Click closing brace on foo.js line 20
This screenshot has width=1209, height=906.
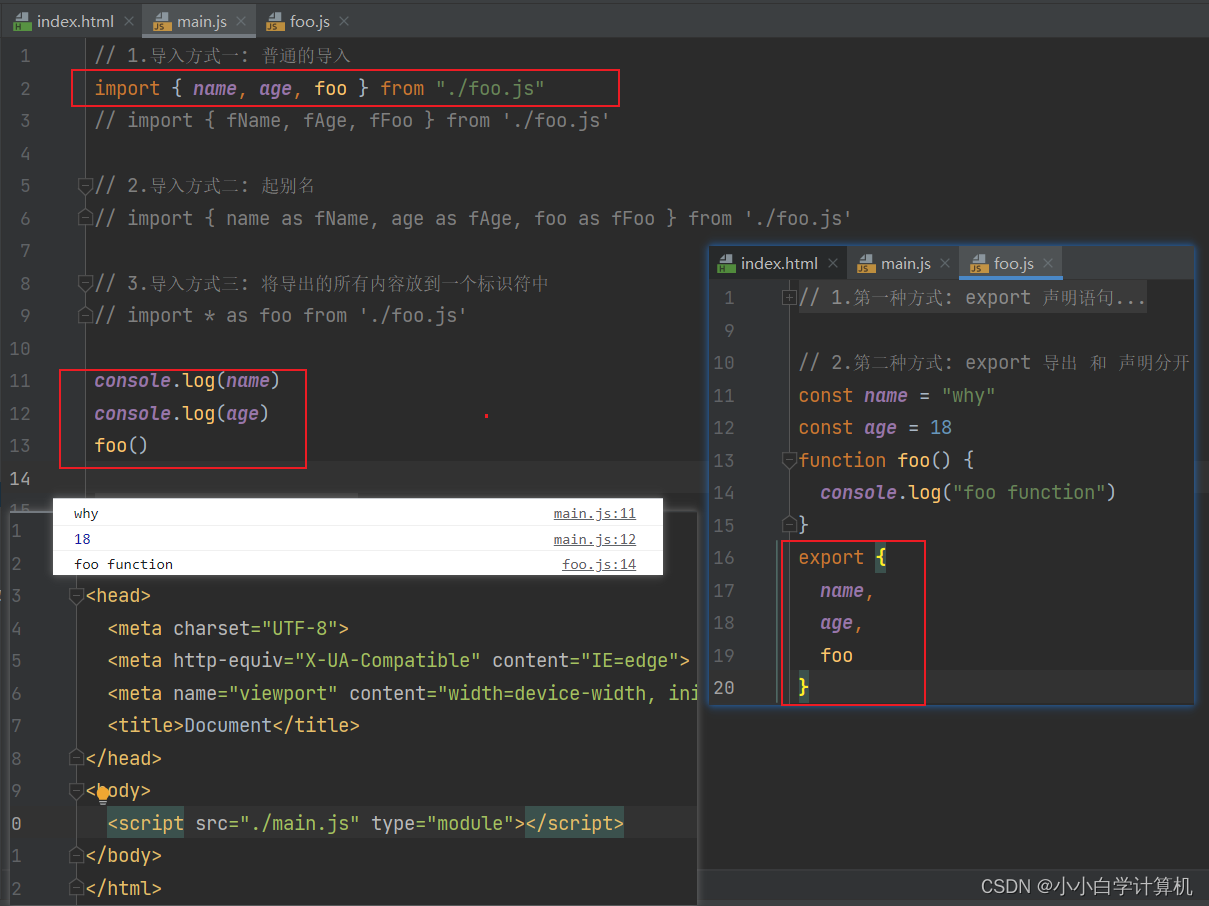pyautogui.click(x=803, y=688)
